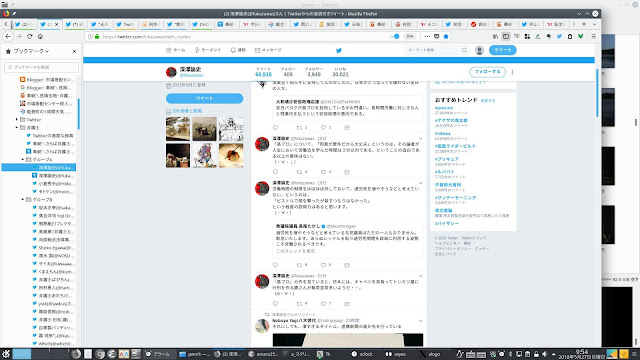Select the highlighted bookmark row in group folder
Viewport: 640px width, 360px height.
tap(39, 167)
